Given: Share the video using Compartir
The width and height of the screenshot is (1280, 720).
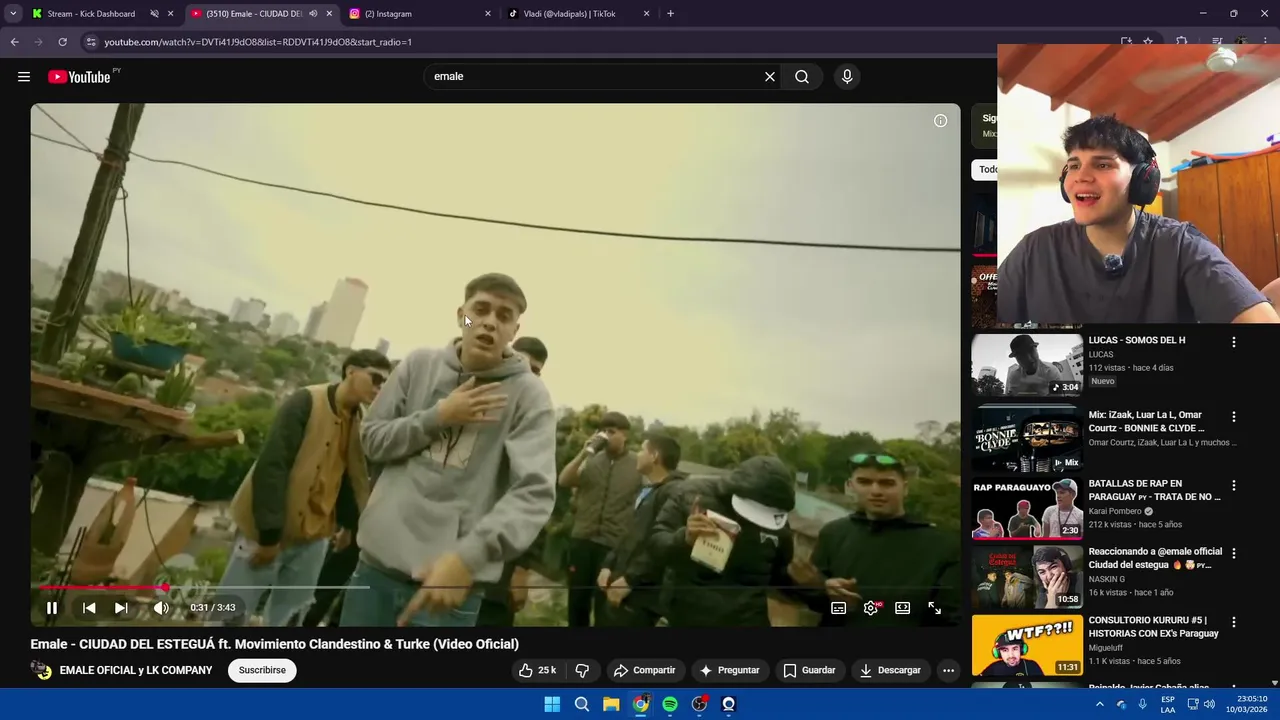Looking at the screenshot, I should pyautogui.click(x=644, y=670).
